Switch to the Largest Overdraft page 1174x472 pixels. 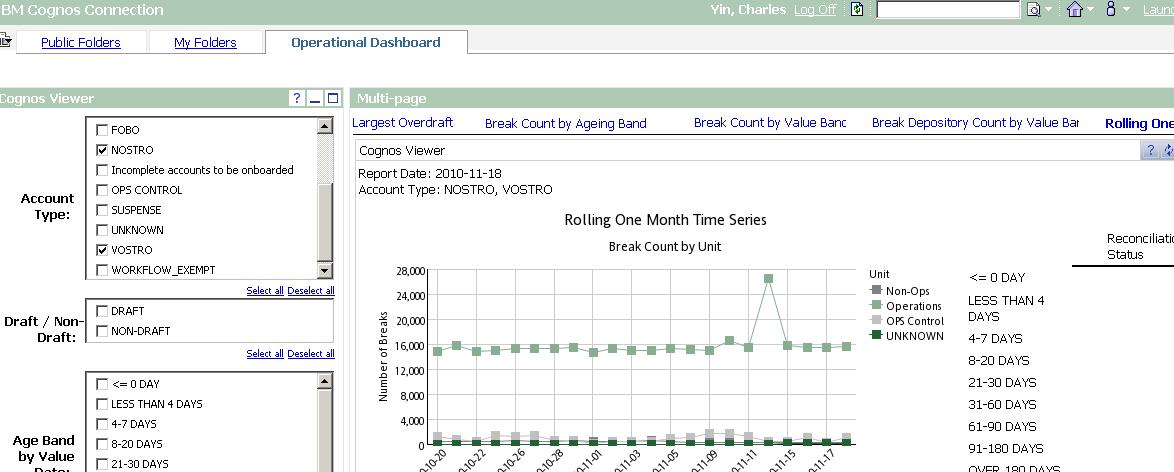pos(403,123)
